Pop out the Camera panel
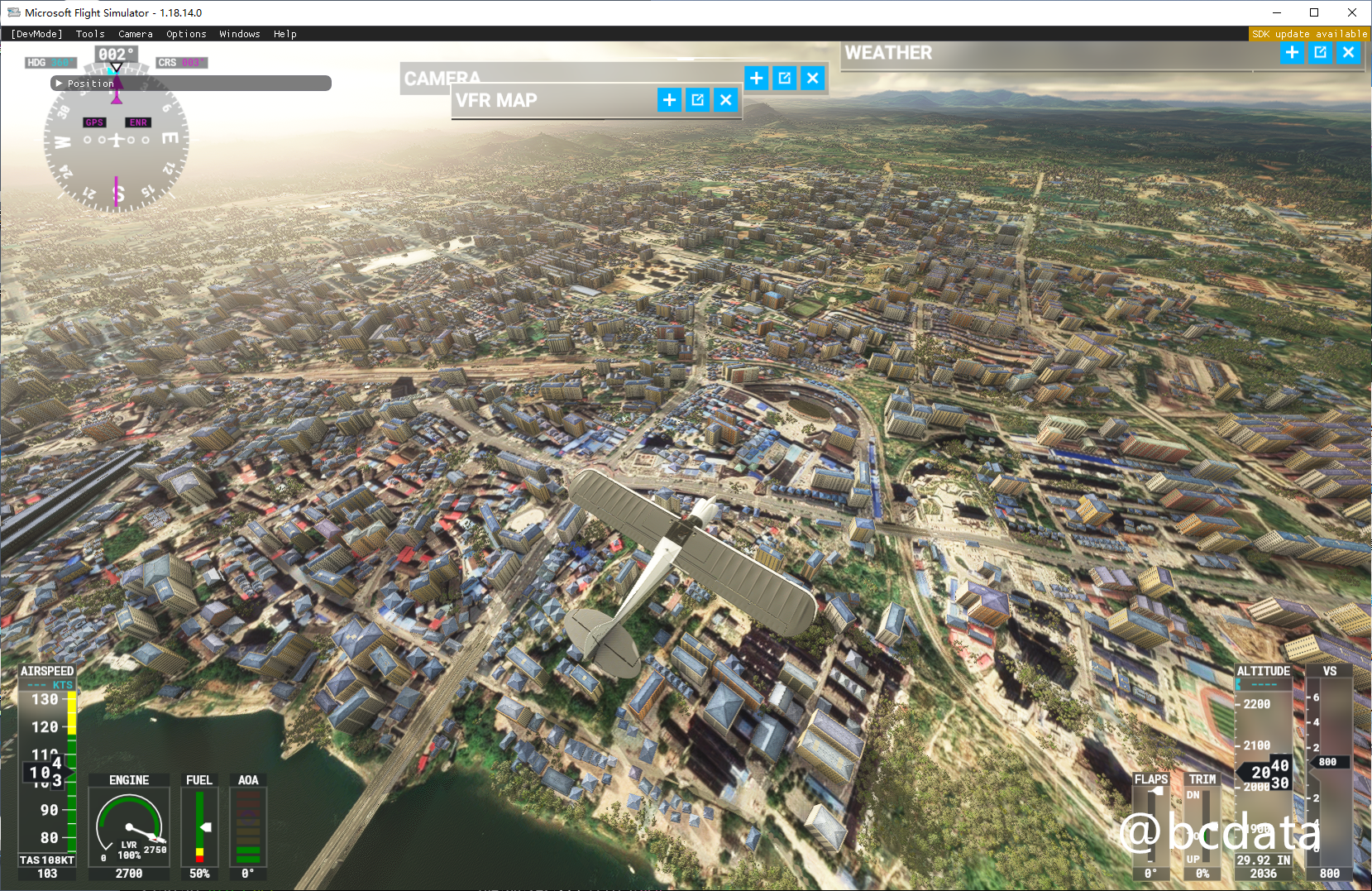 785,79
